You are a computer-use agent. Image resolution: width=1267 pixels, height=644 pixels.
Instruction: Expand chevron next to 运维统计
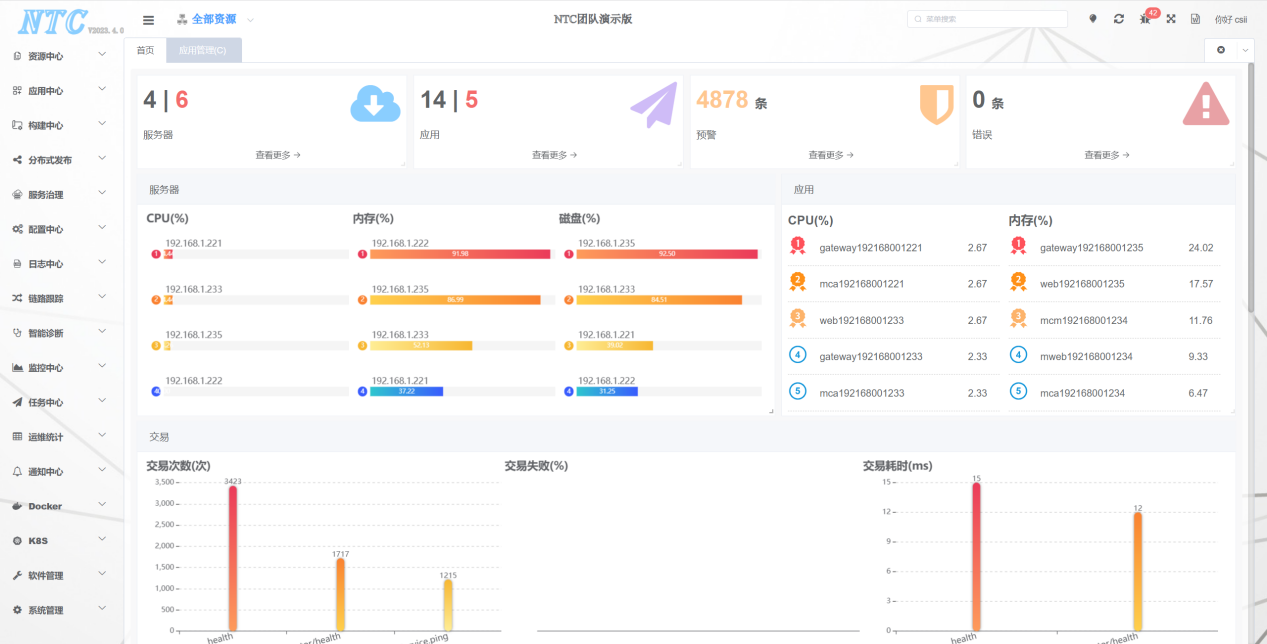coord(102,436)
